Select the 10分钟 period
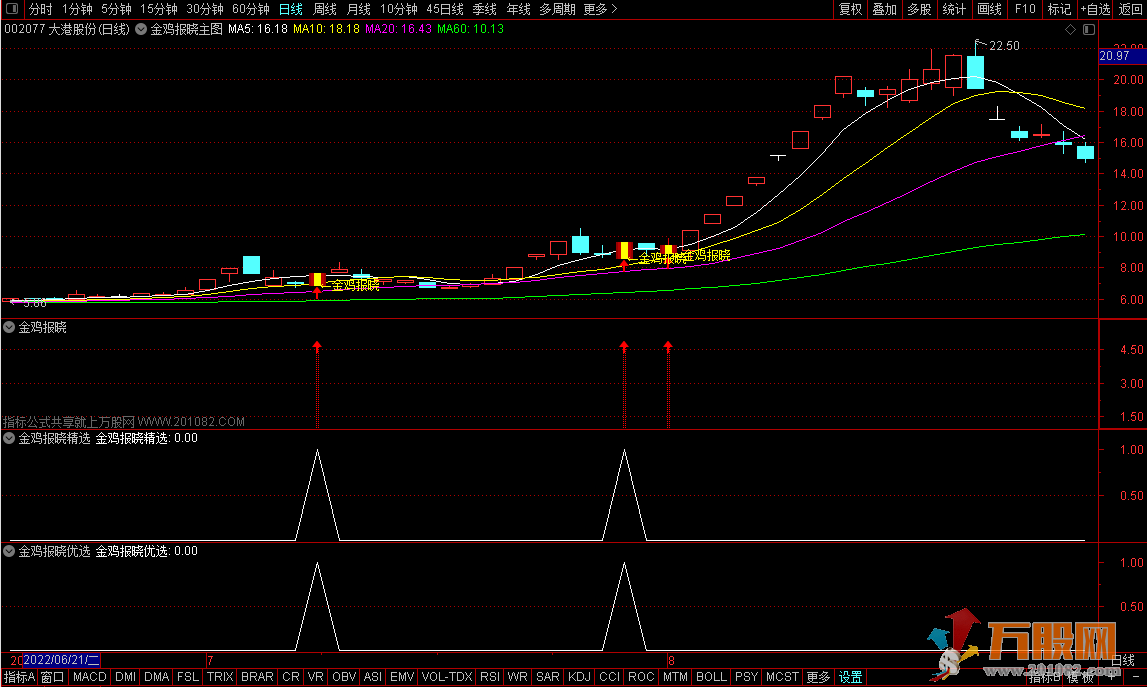 pos(399,9)
